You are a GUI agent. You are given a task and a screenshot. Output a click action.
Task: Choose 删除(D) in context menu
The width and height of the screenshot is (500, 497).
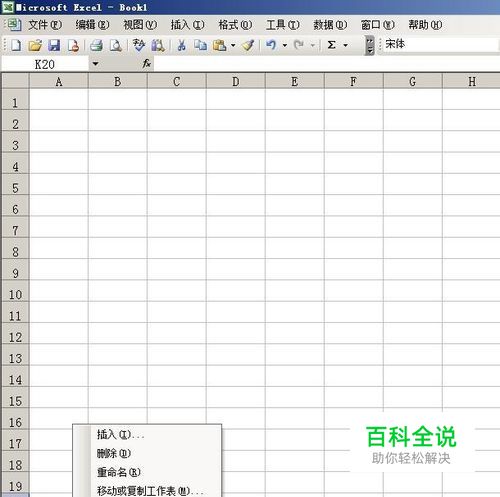[x=147, y=453]
